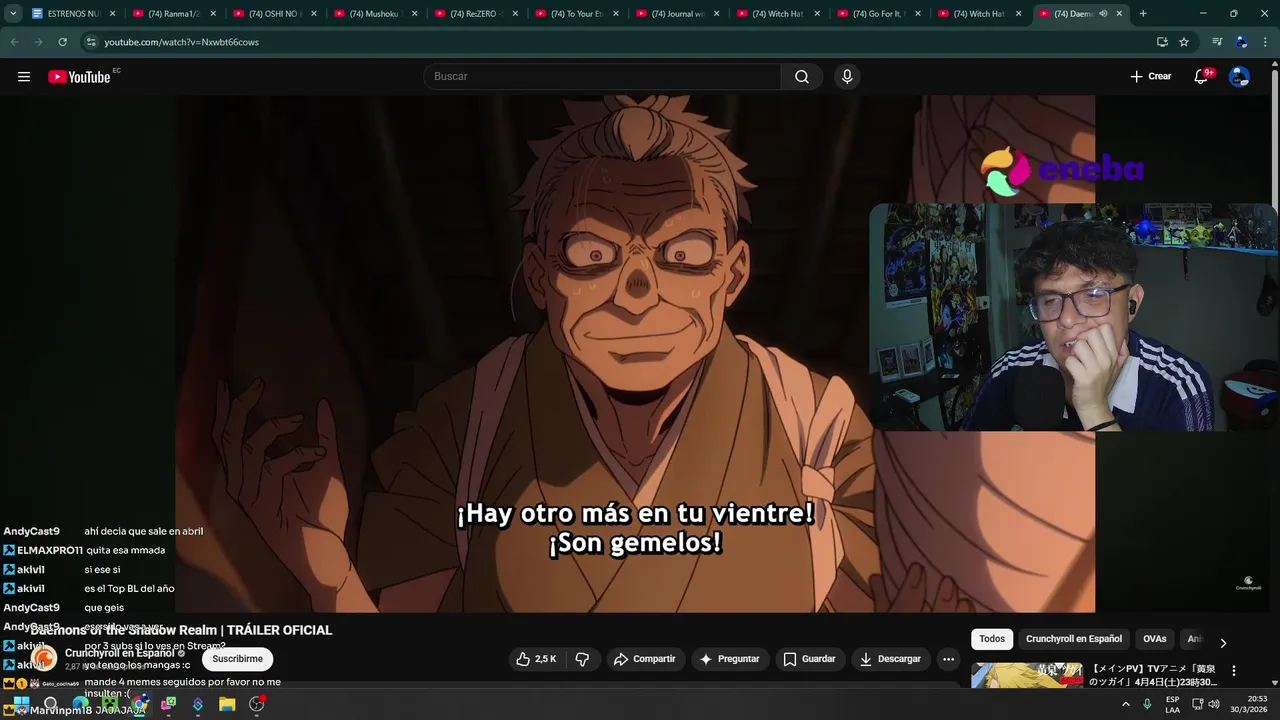Close the To Your Et tab
1280x720 pixels.
coord(616,14)
